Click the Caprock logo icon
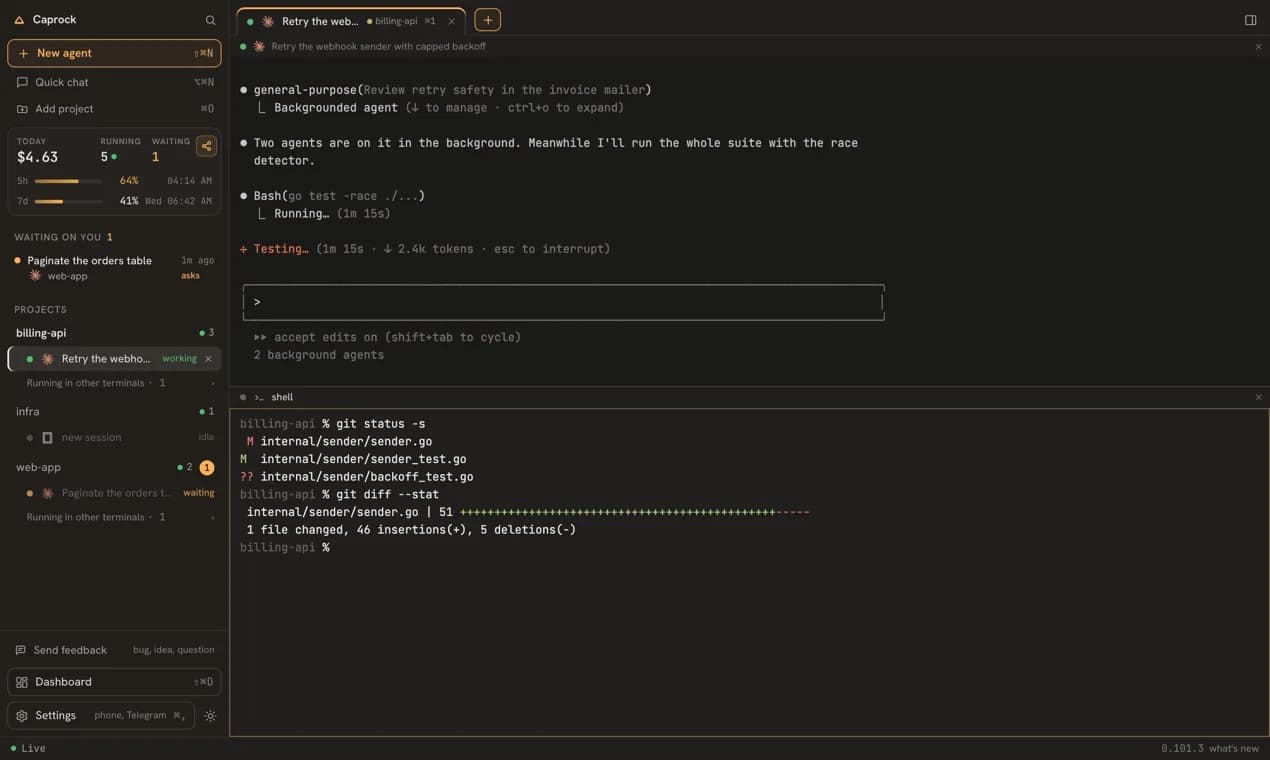Image resolution: width=1270 pixels, height=760 pixels. click(x=19, y=20)
